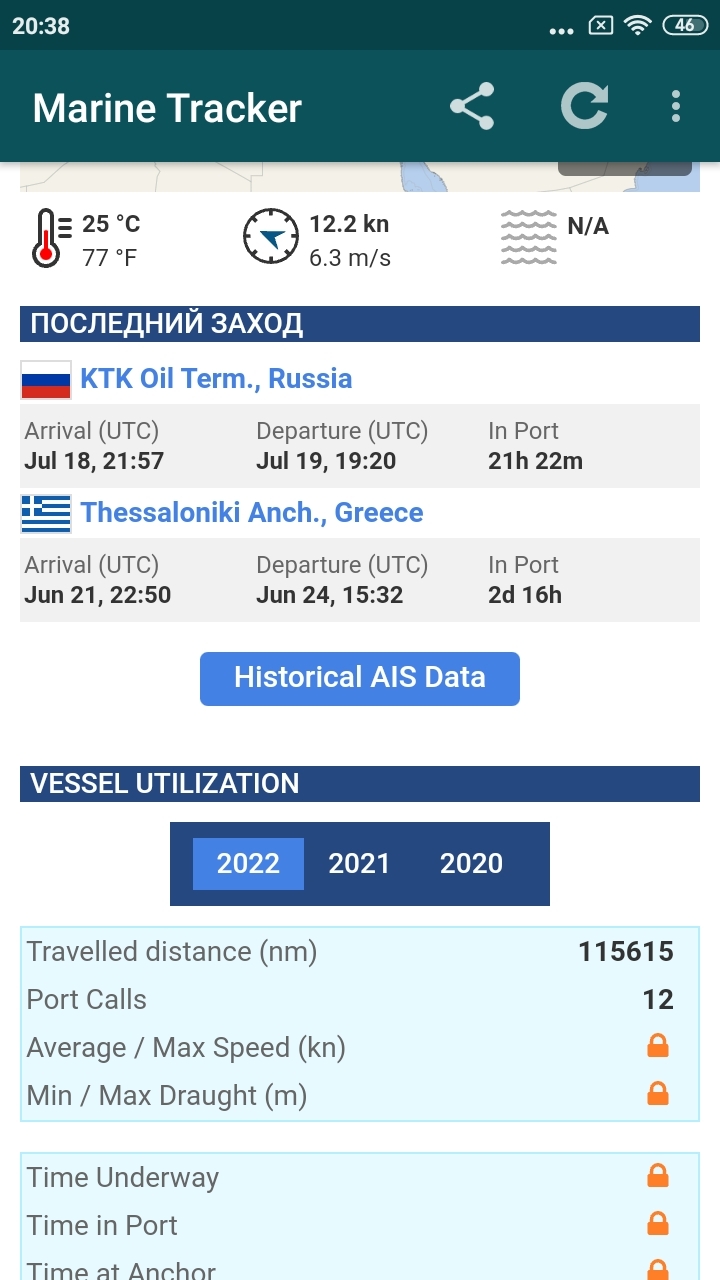Viewport: 720px width, 1280px height.
Task: Tap the wave height icon
Action: [528, 237]
